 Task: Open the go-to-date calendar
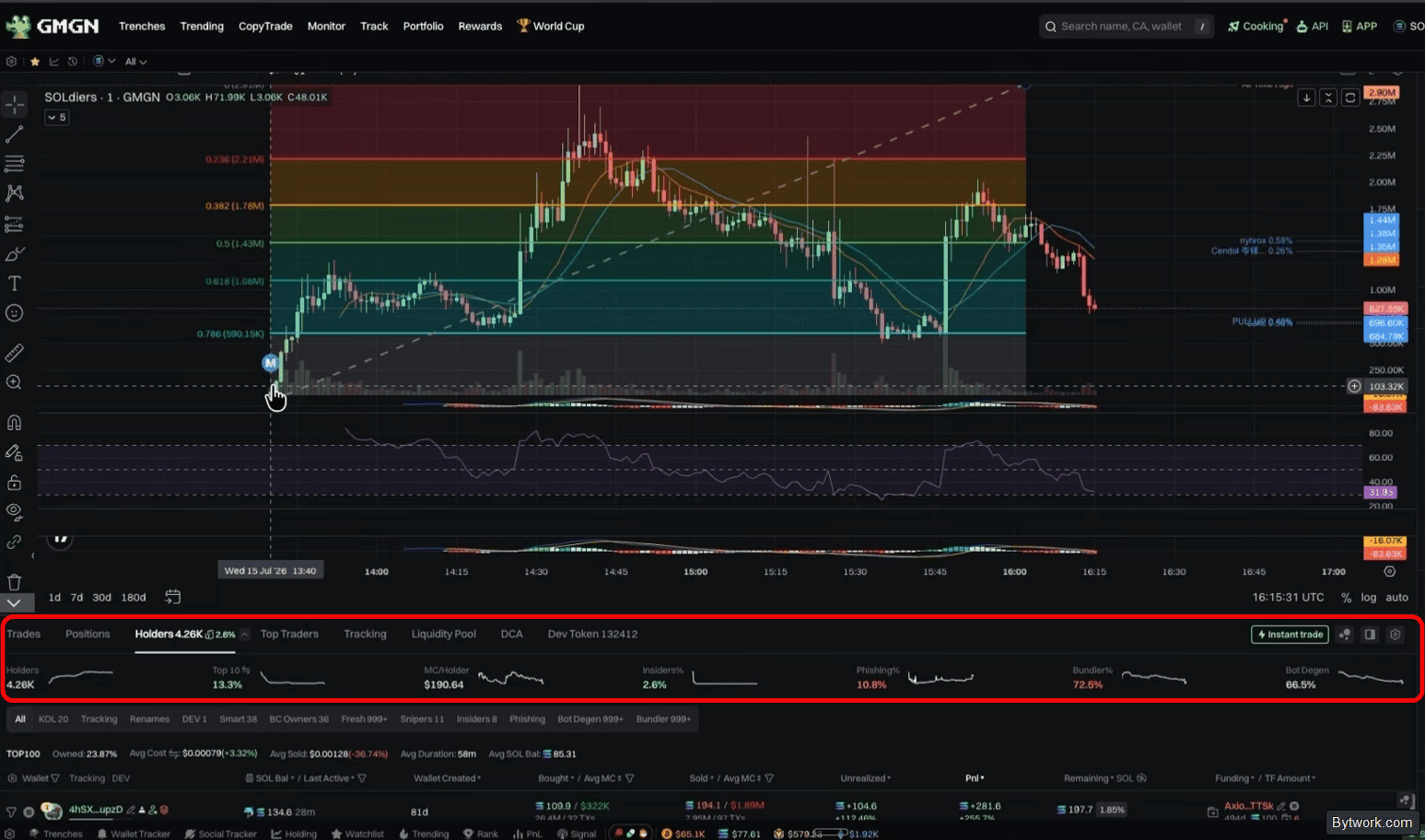172,597
